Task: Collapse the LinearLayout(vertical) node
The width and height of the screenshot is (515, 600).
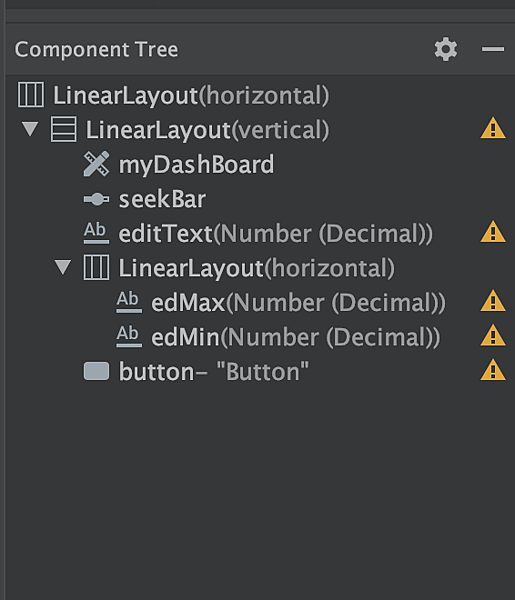Action: pos(30,129)
